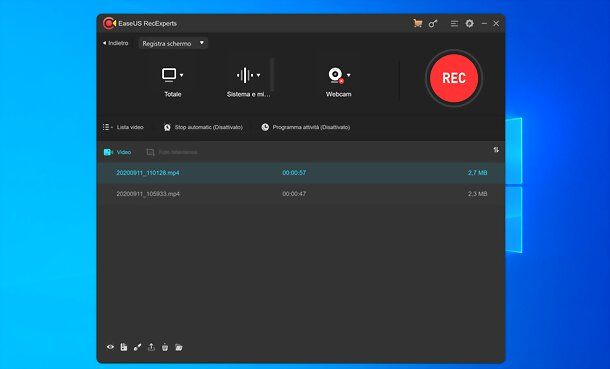The width and height of the screenshot is (610, 369).
Task: Open the Lista video menu
Action: tap(123, 127)
